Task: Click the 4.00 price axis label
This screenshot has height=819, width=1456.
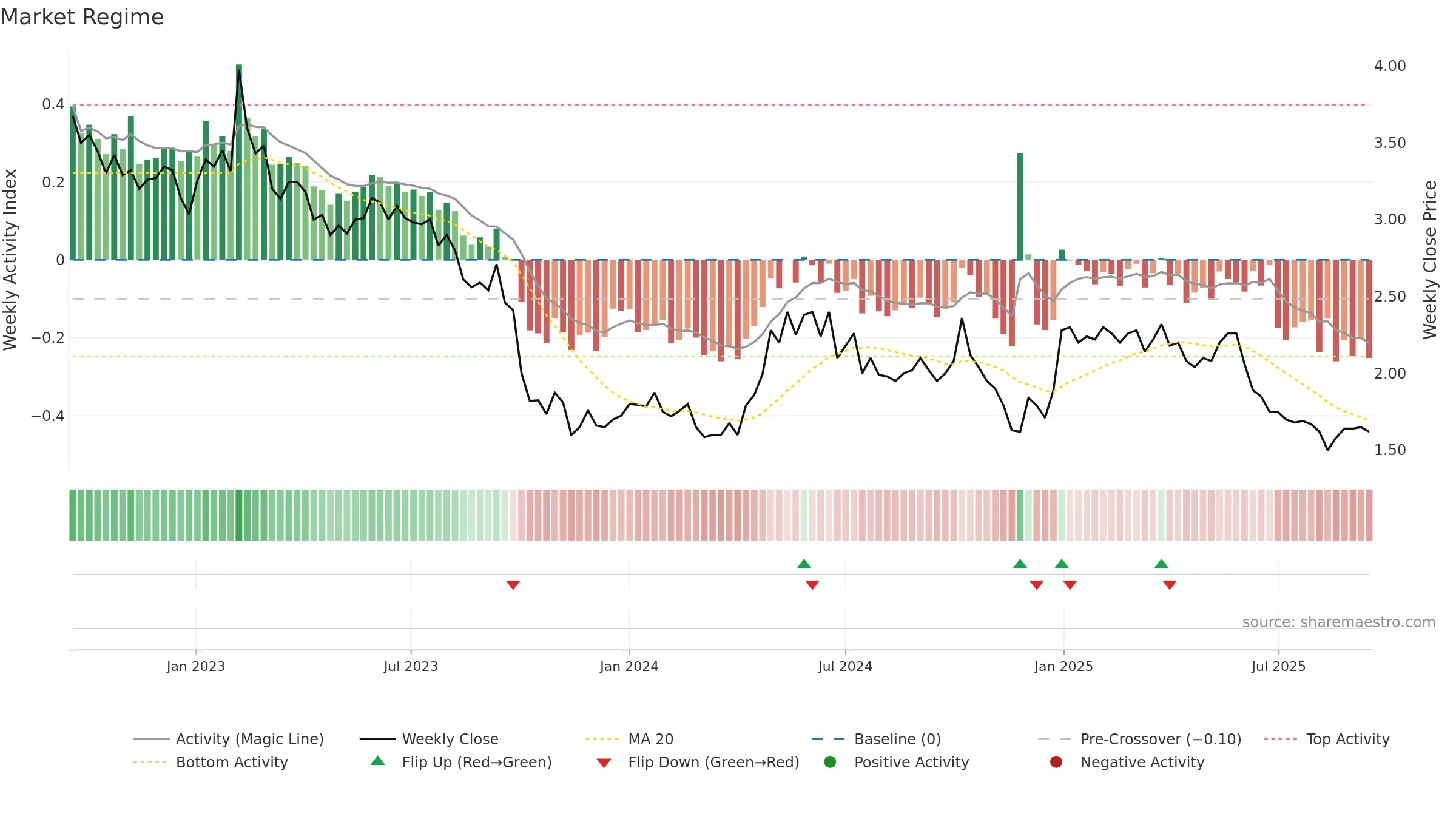Action: tap(1390, 66)
